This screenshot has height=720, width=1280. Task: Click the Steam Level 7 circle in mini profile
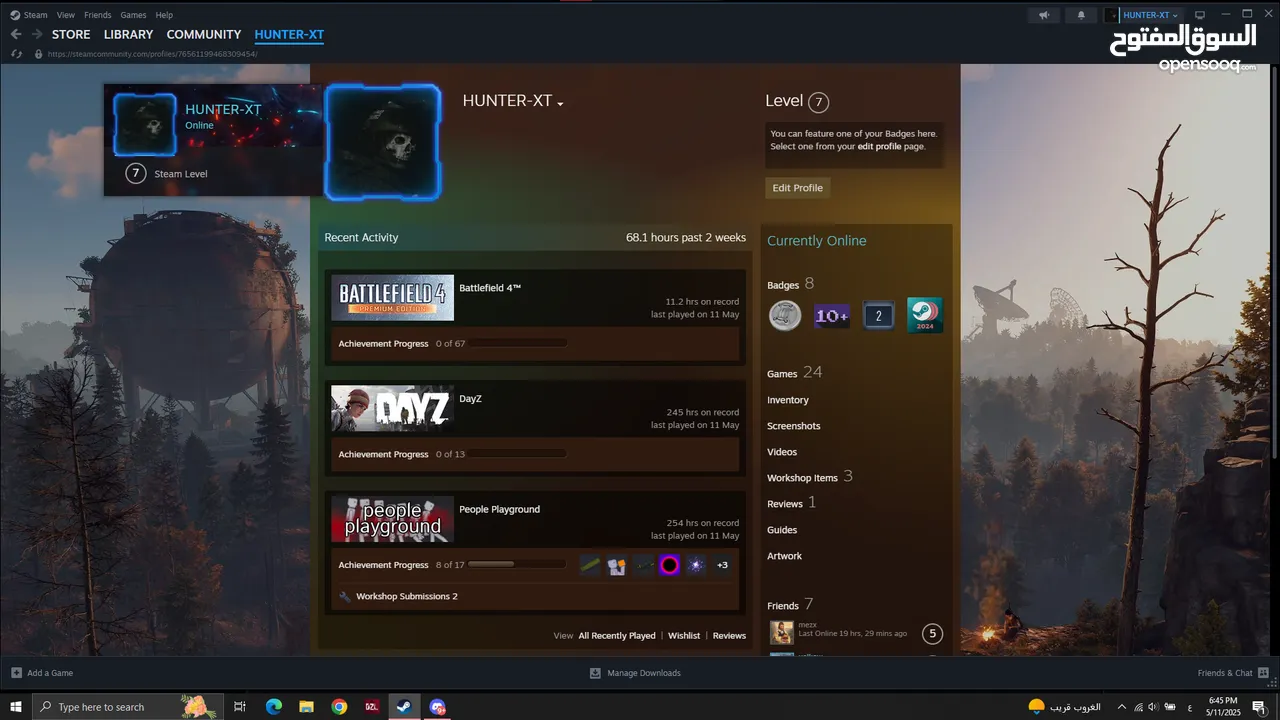coord(136,173)
